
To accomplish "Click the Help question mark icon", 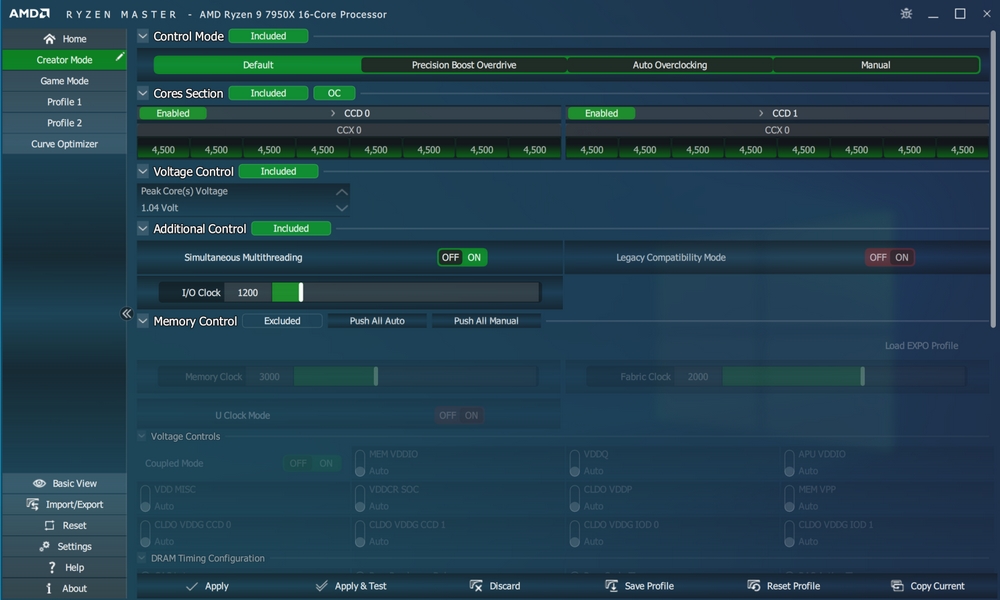I will [x=52, y=567].
